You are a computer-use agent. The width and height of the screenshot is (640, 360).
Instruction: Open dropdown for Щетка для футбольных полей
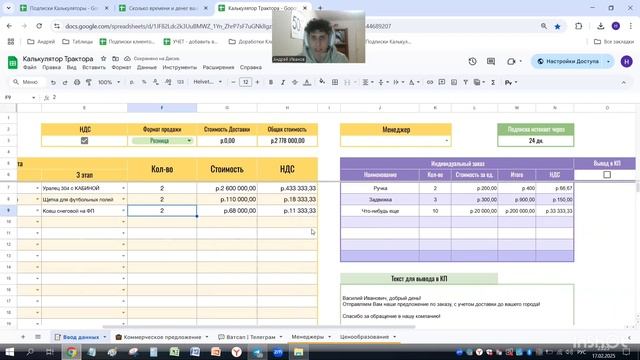[123, 200]
